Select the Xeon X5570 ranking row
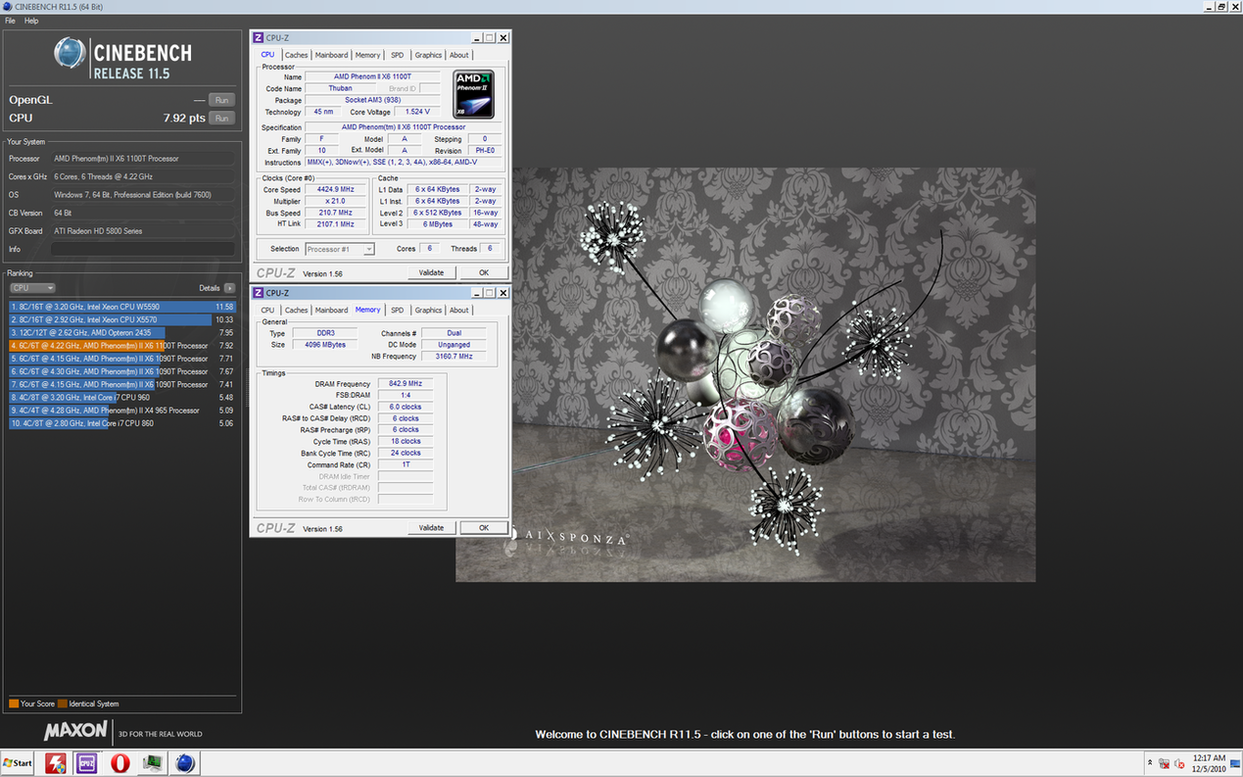This screenshot has height=777, width=1243. pos(122,320)
